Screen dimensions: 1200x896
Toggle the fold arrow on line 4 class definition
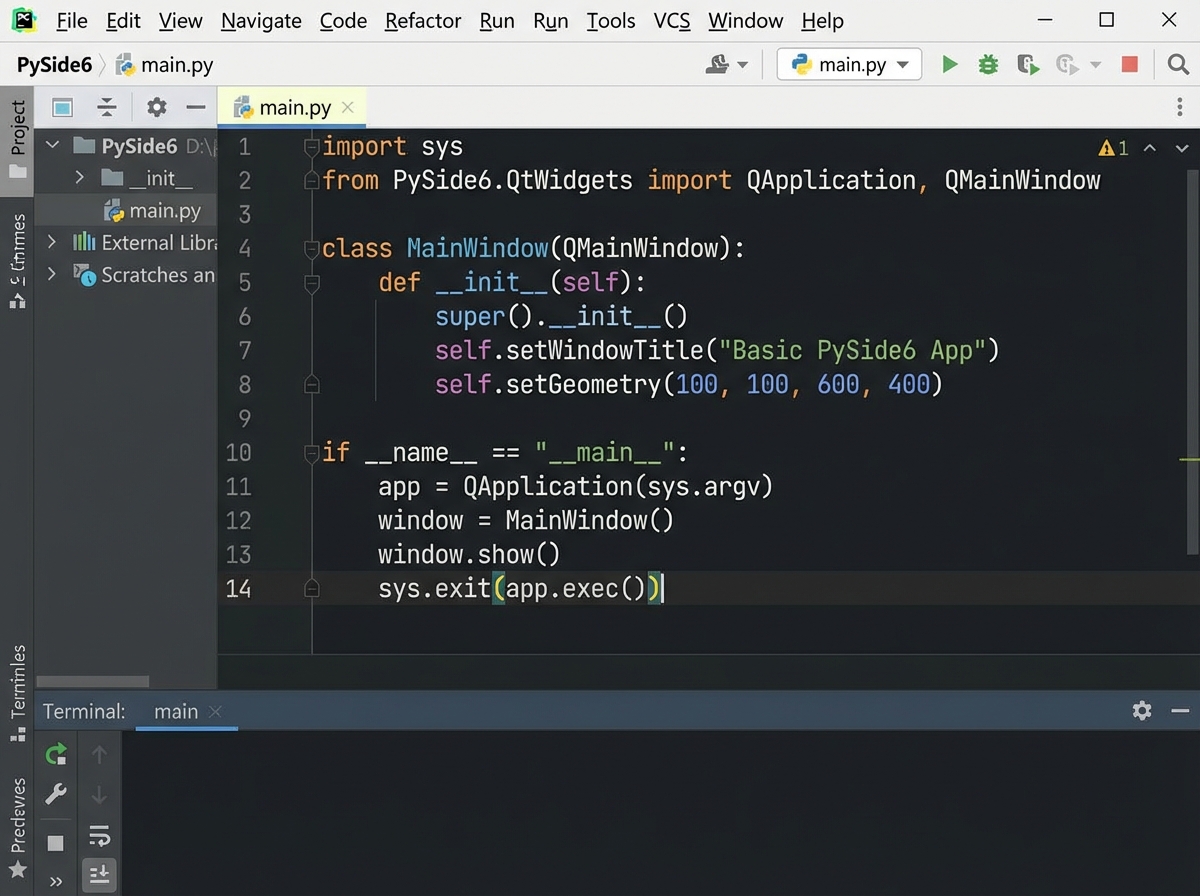[x=310, y=248]
